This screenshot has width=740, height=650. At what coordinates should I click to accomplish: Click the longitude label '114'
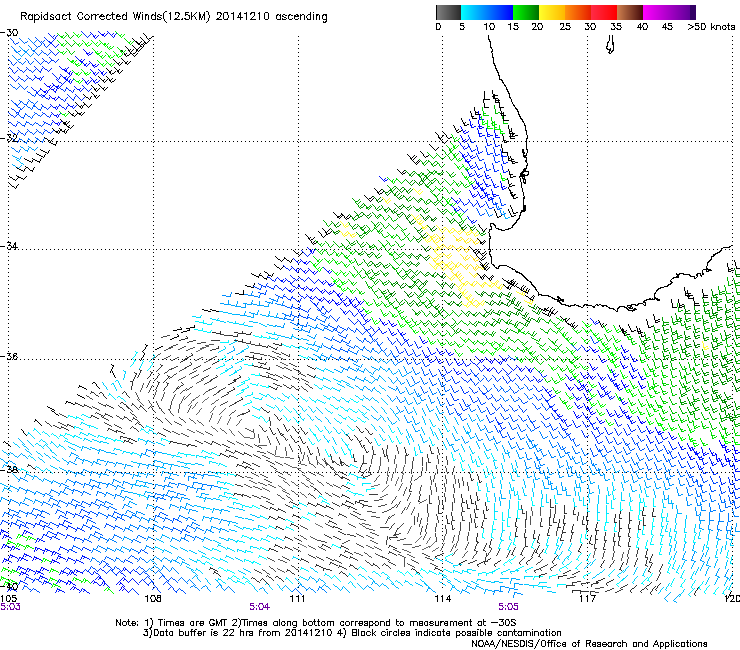[x=442, y=599]
